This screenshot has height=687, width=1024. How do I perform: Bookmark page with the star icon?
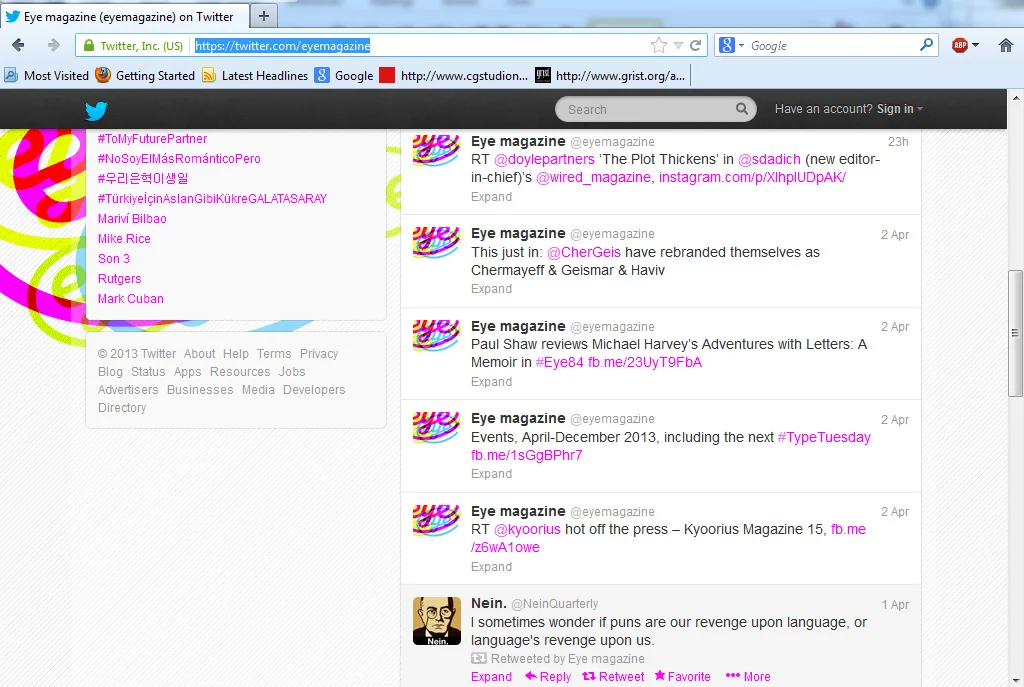pyautogui.click(x=659, y=45)
